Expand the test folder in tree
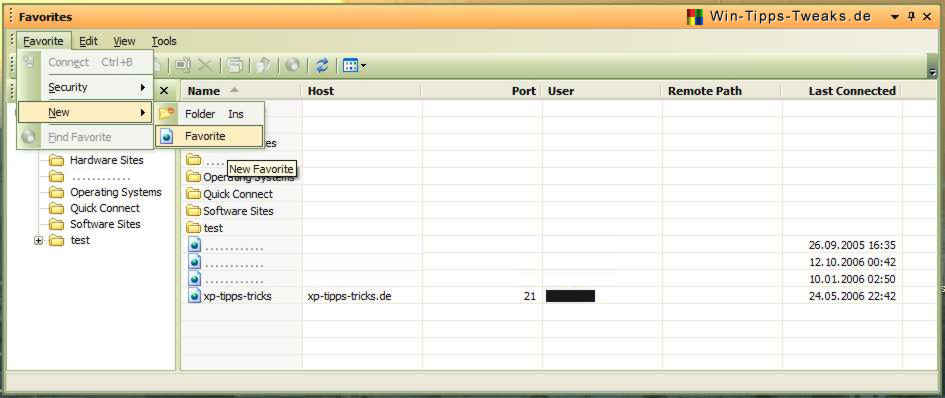Image resolution: width=945 pixels, height=398 pixels. pyautogui.click(x=40, y=240)
